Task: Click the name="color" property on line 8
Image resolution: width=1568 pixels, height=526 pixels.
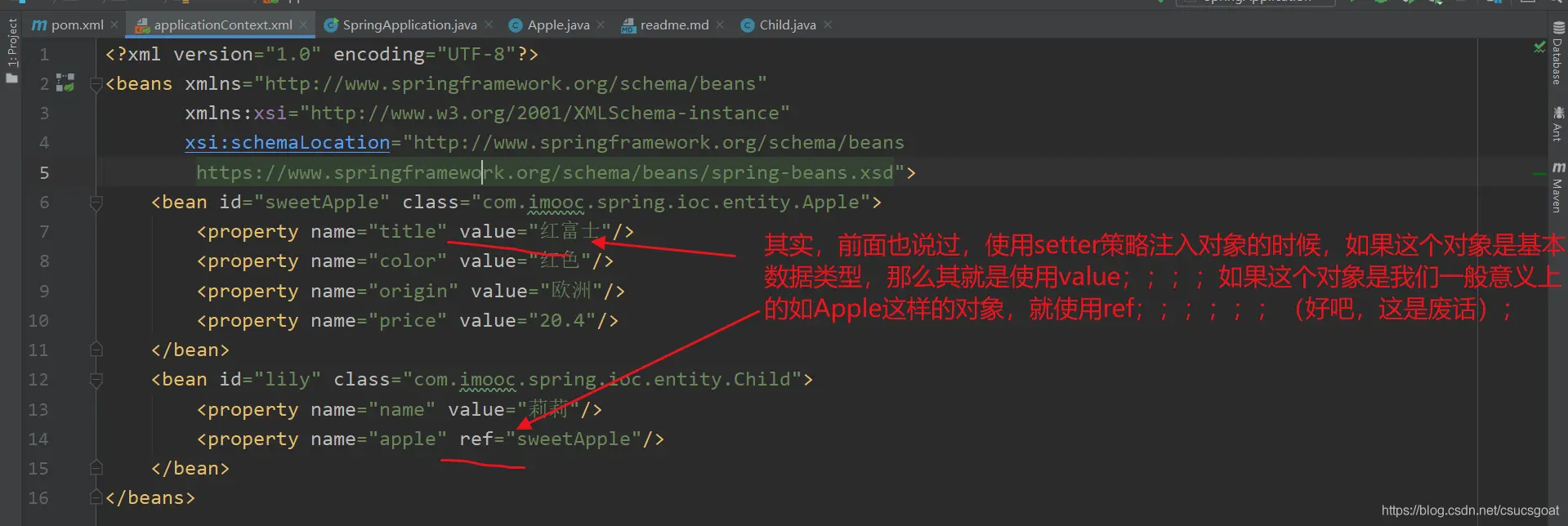Action: click(379, 261)
